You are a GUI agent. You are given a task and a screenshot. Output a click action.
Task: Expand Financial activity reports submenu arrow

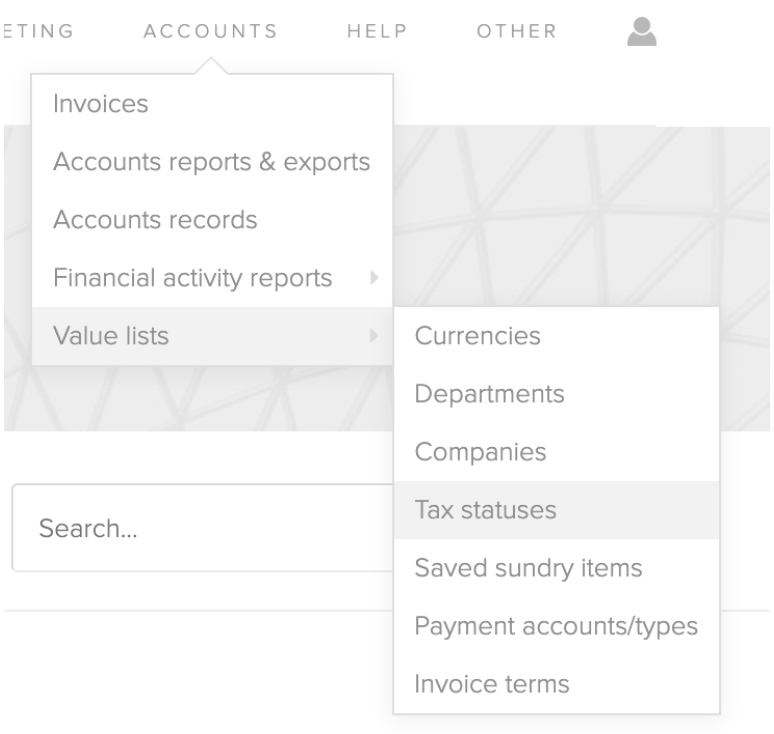pyautogui.click(x=374, y=278)
